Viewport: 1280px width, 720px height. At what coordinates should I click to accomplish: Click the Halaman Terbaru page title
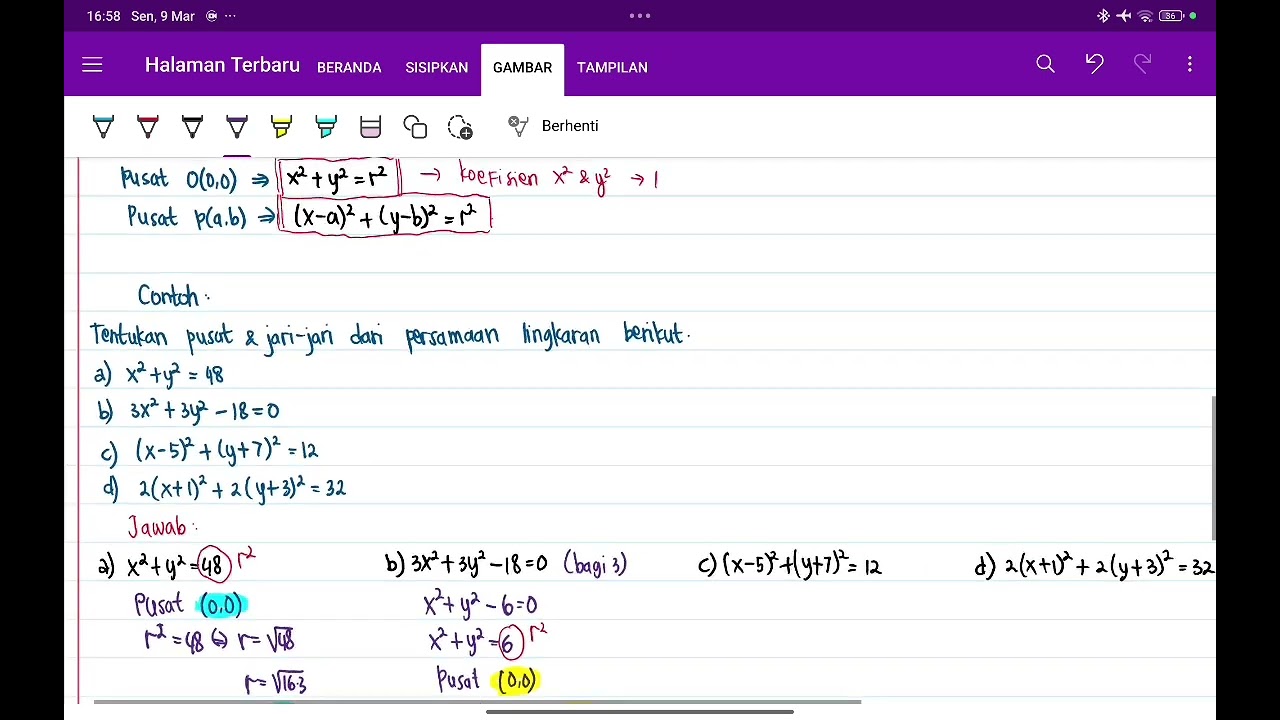coord(222,65)
